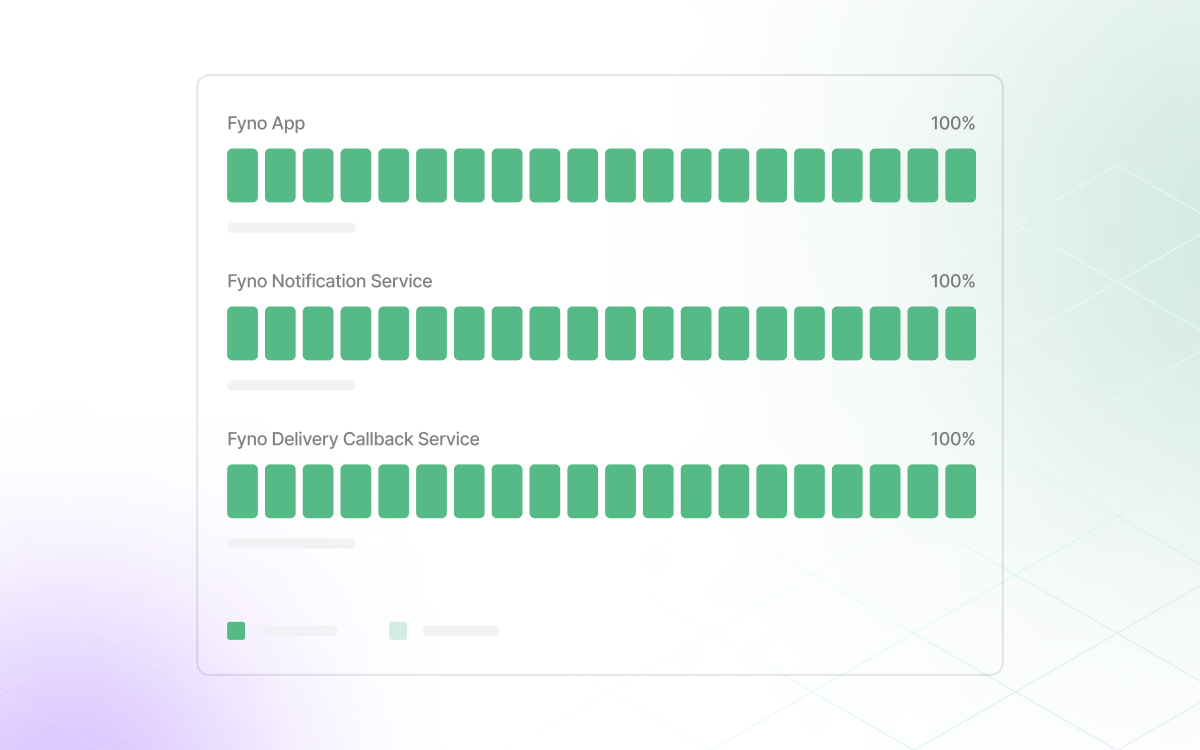The width and height of the screenshot is (1200, 750).
Task: Select the Fyno App service label
Action: [x=266, y=123]
